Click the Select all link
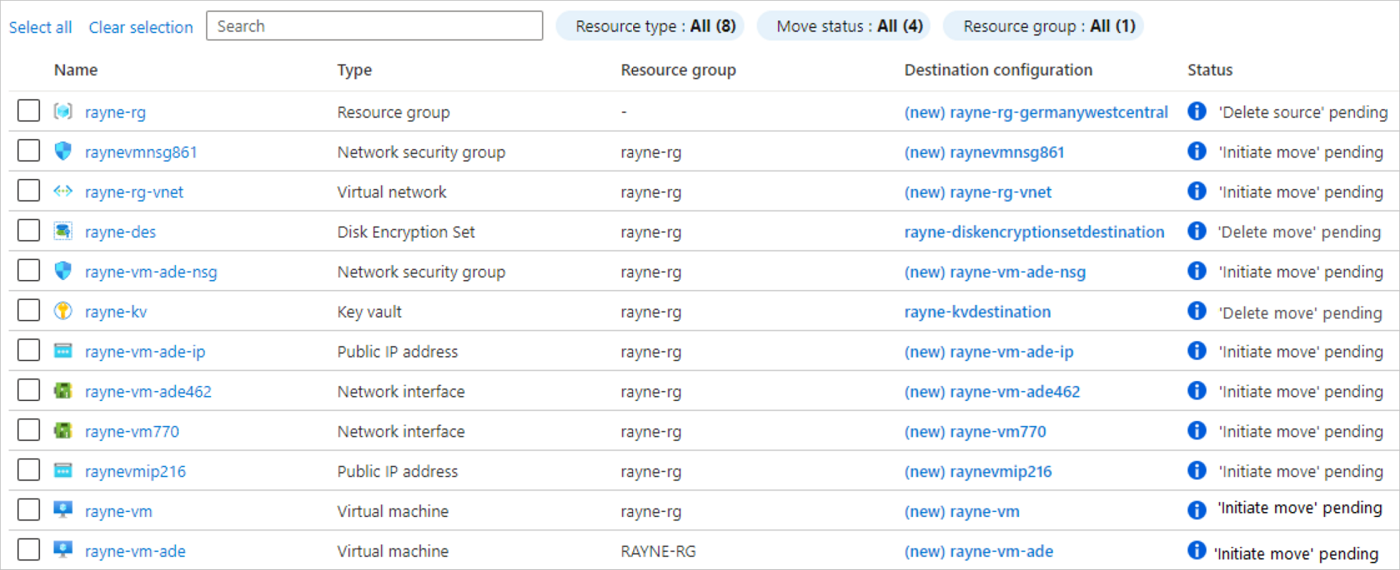The image size is (1400, 570). click(40, 27)
